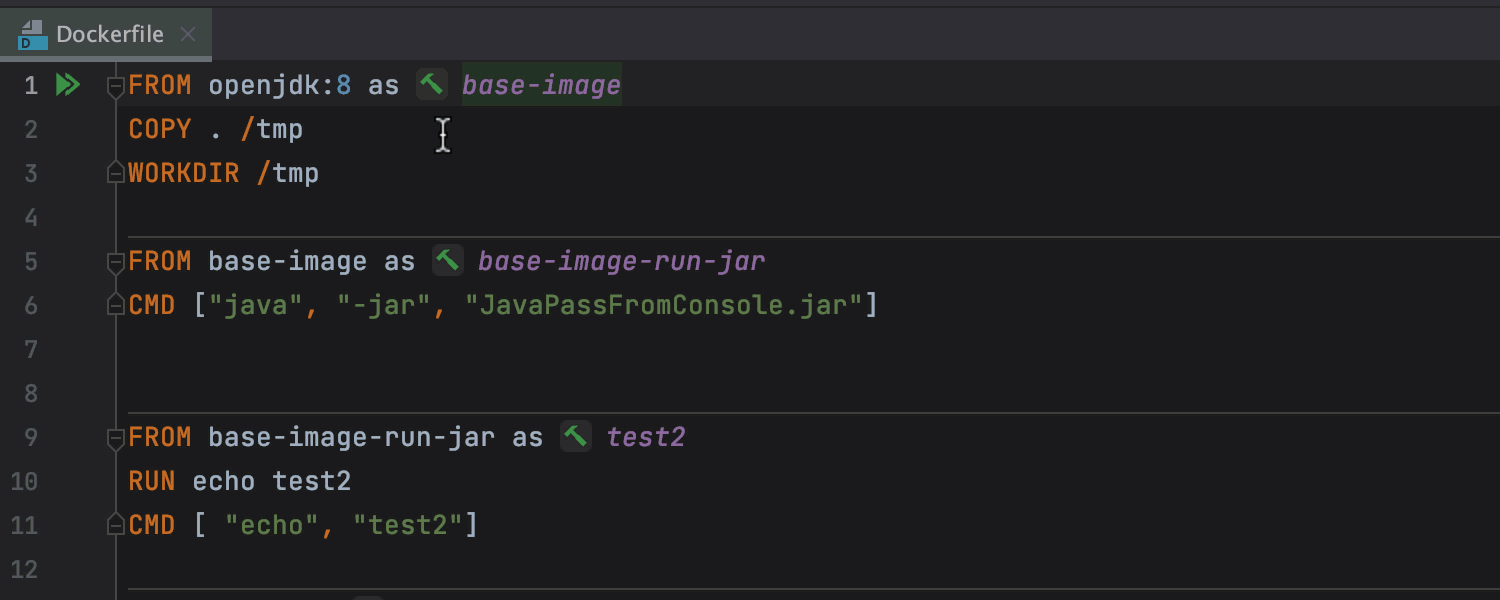This screenshot has width=1500, height=600.
Task: Place cursor on JavaPassFromConsole.jar string
Action: (663, 305)
